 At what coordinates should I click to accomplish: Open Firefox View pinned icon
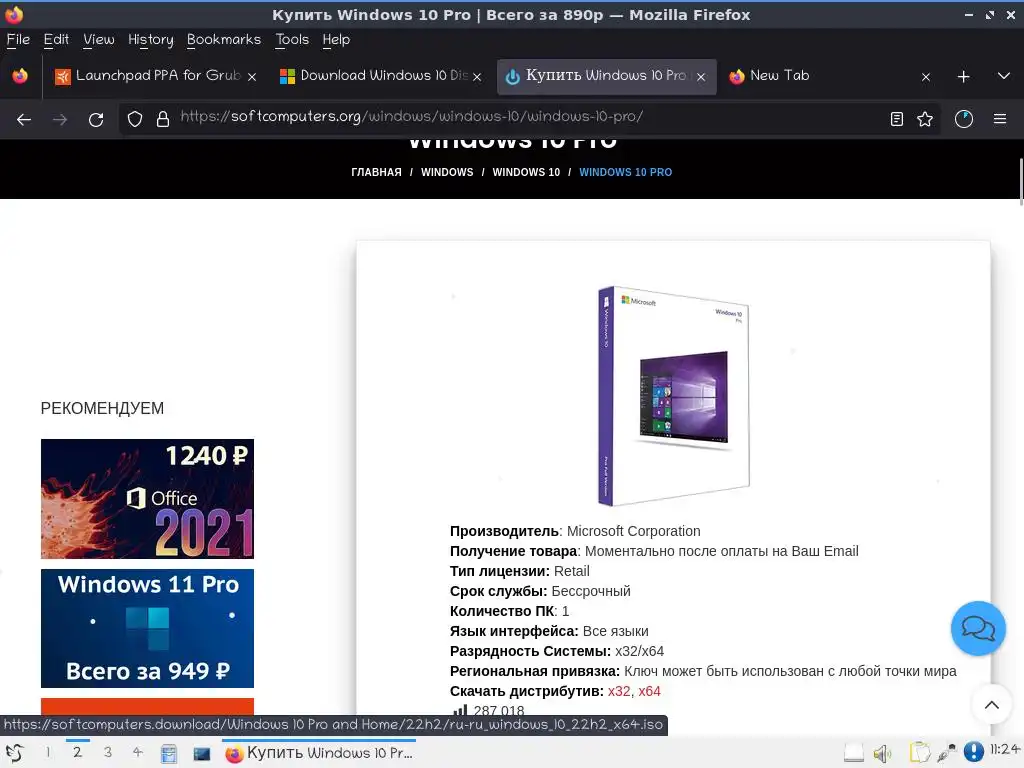[20, 76]
